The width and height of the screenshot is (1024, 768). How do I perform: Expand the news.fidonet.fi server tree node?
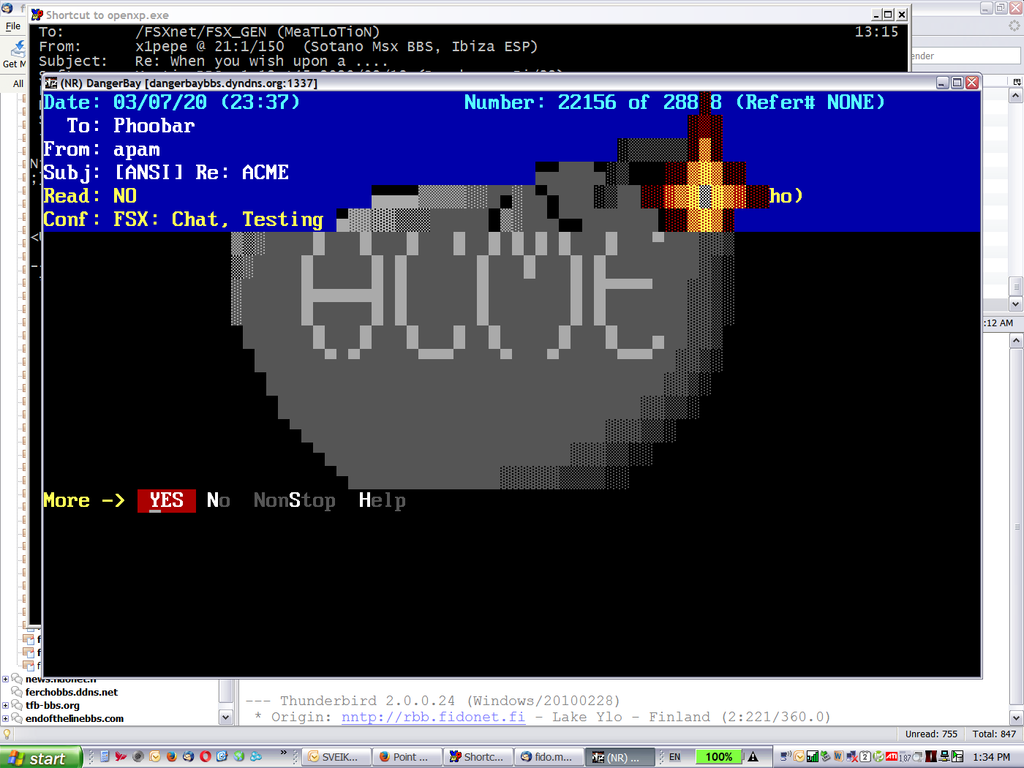click(x=5, y=679)
